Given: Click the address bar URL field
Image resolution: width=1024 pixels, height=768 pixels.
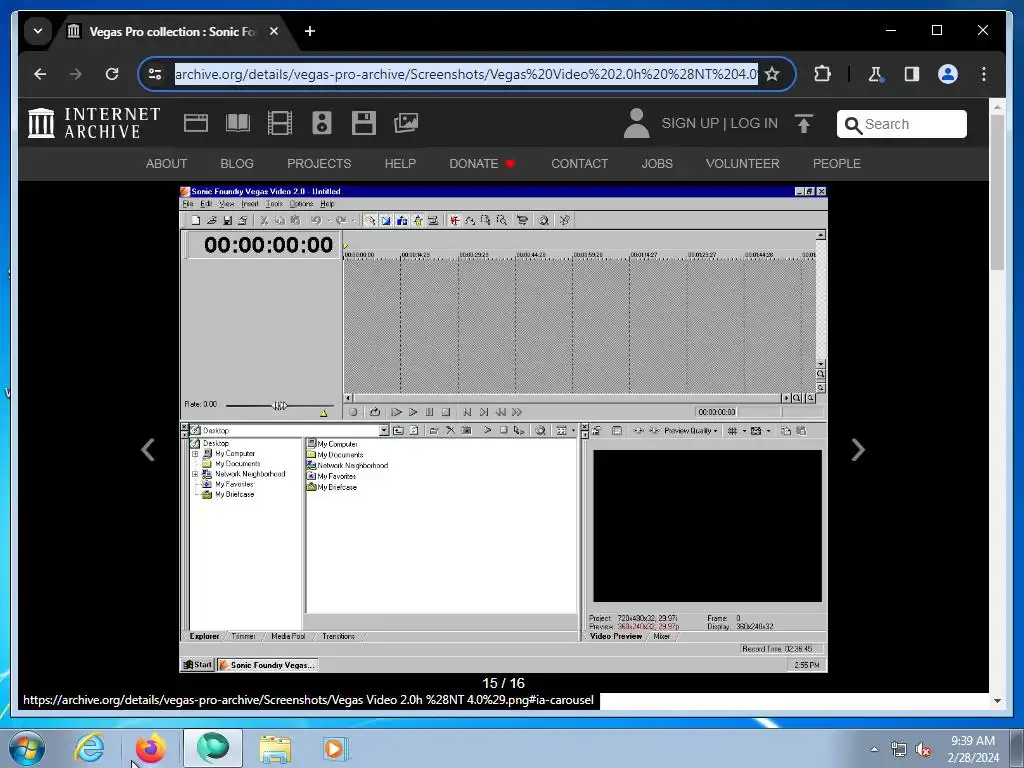Looking at the screenshot, I should coord(466,74).
